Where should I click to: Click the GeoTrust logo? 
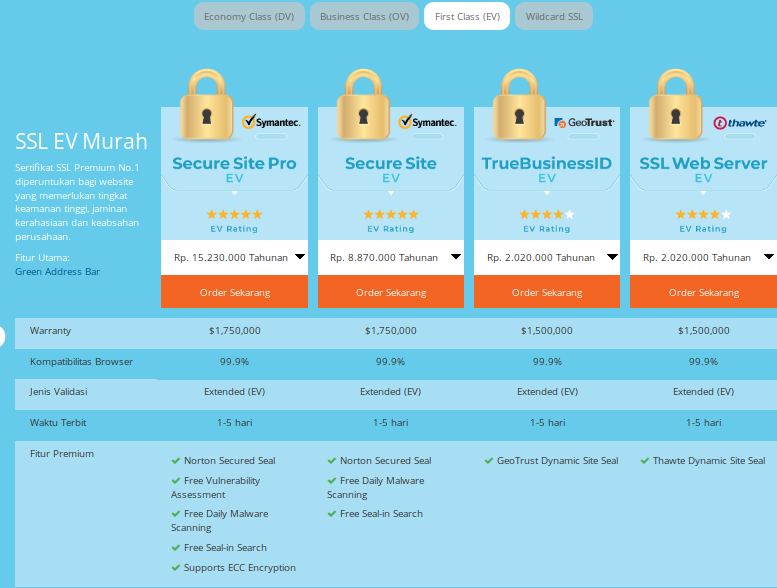[x=584, y=122]
